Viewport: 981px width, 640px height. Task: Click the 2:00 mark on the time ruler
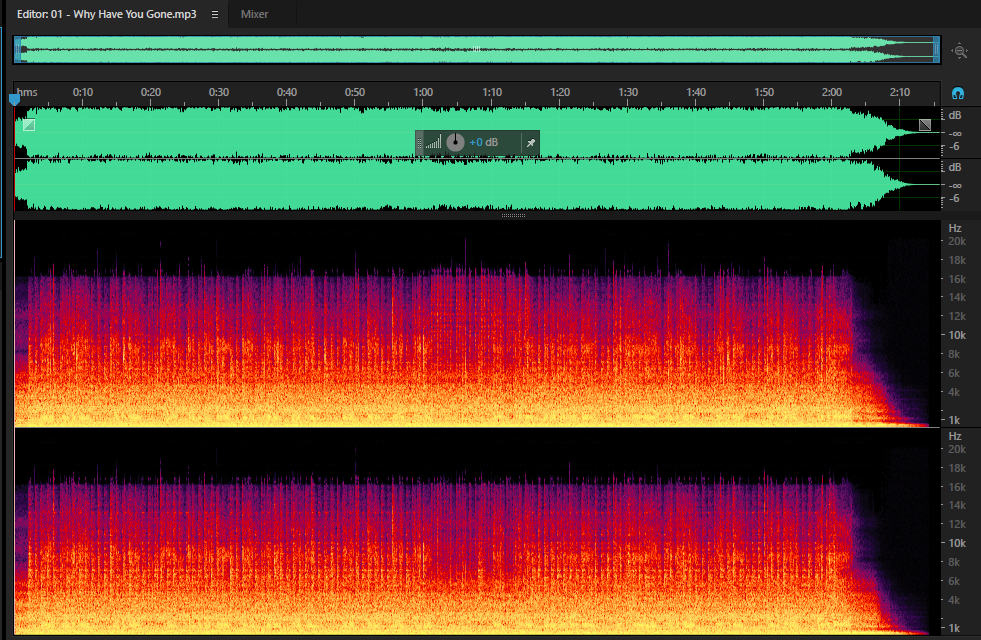[x=831, y=92]
